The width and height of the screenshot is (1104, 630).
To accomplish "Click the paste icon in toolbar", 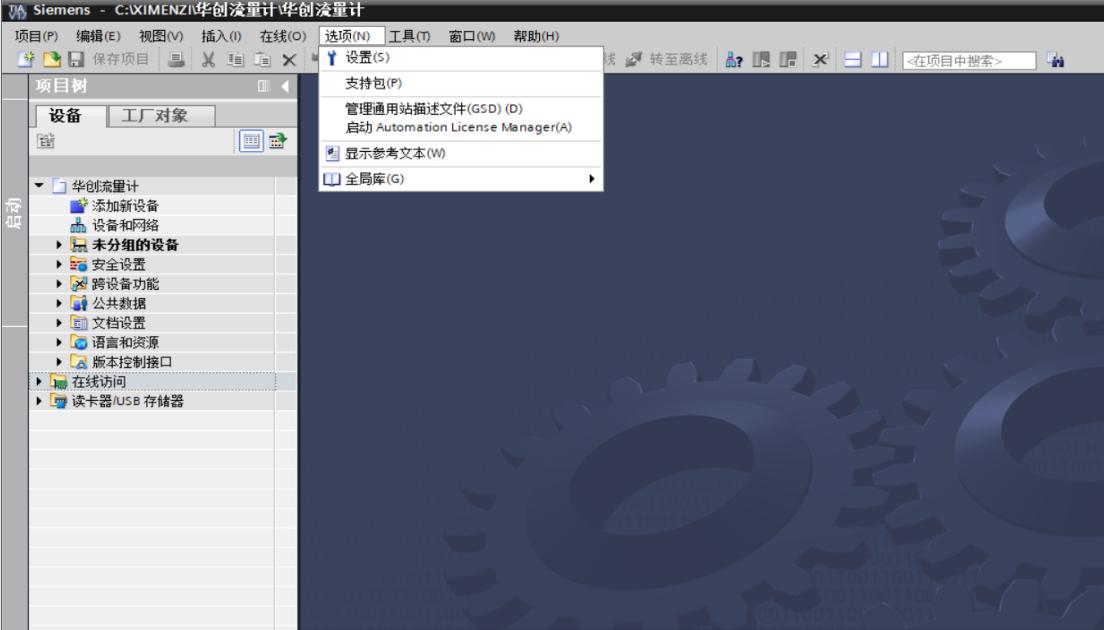I will (x=262, y=60).
